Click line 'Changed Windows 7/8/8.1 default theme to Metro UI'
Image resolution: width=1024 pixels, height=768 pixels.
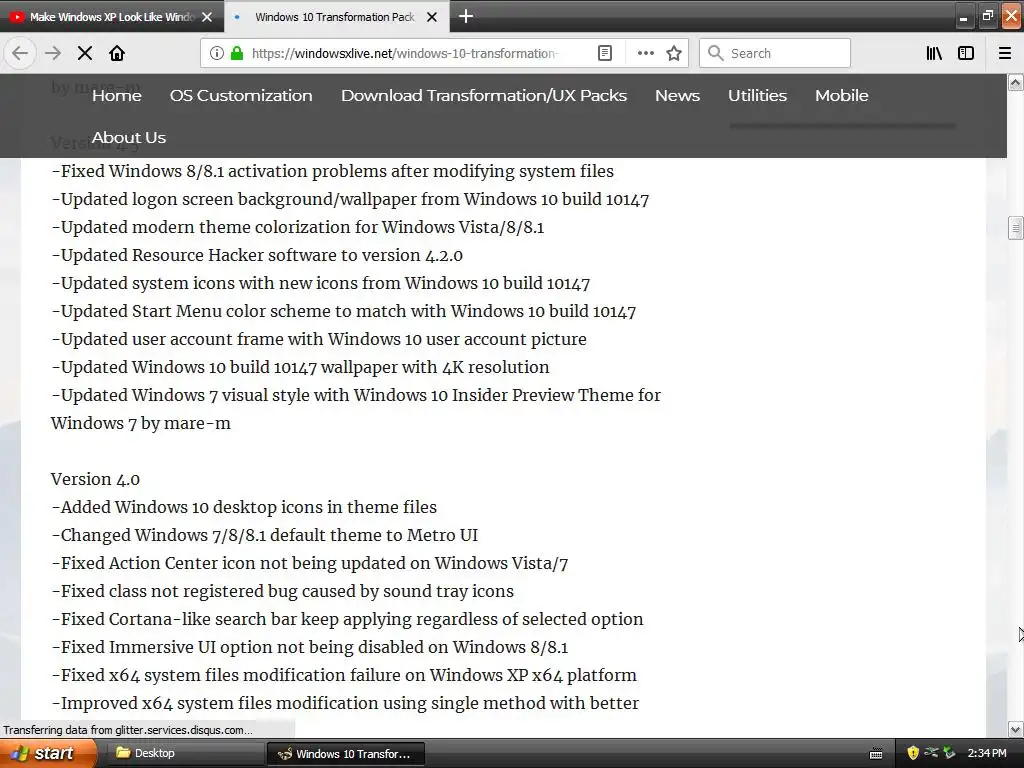click(264, 536)
